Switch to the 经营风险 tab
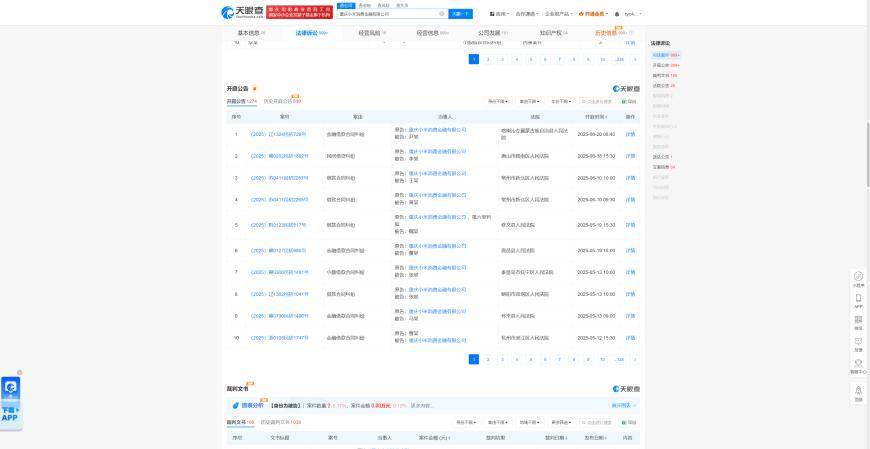 point(372,33)
